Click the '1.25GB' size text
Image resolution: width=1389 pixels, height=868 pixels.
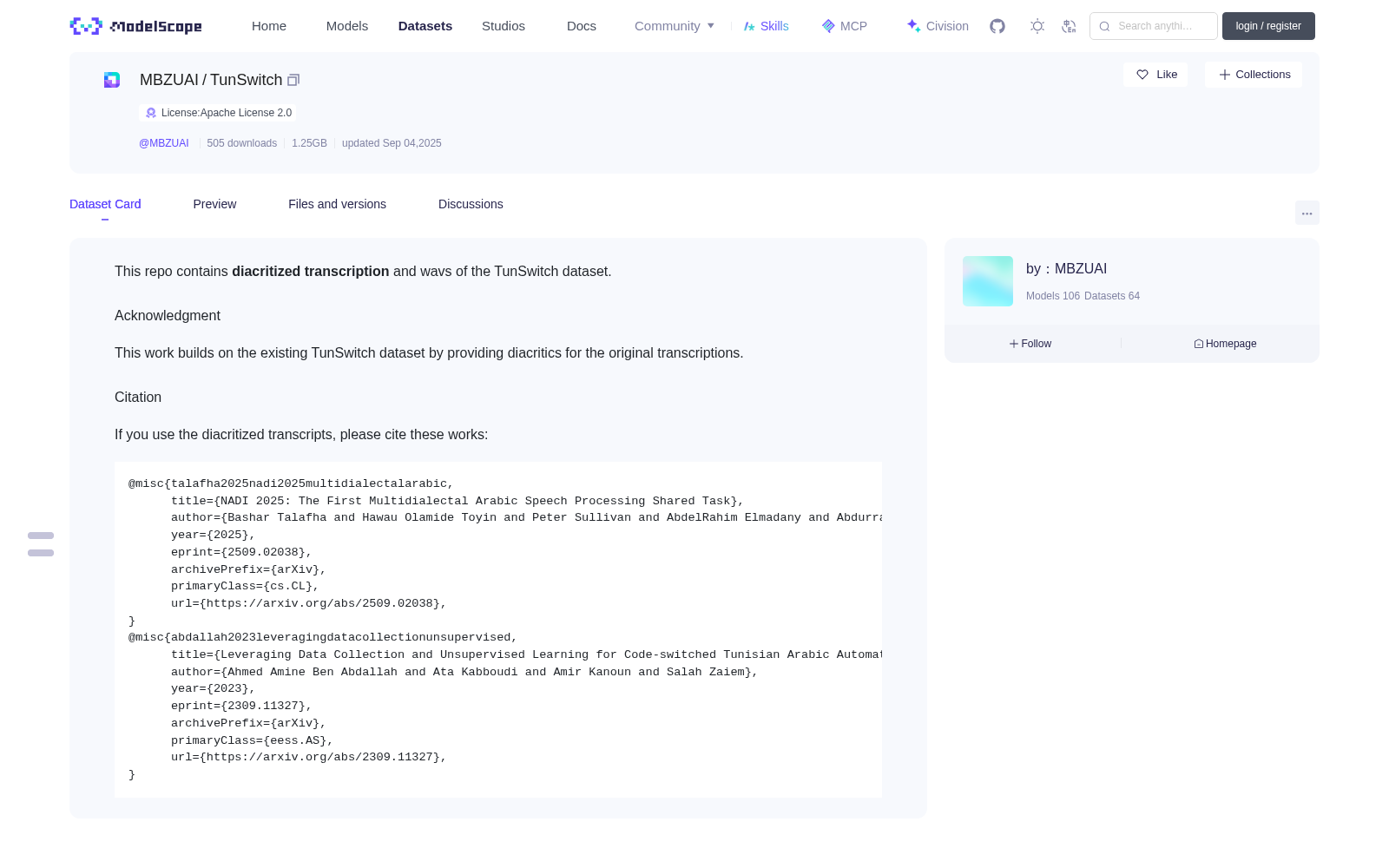309,143
